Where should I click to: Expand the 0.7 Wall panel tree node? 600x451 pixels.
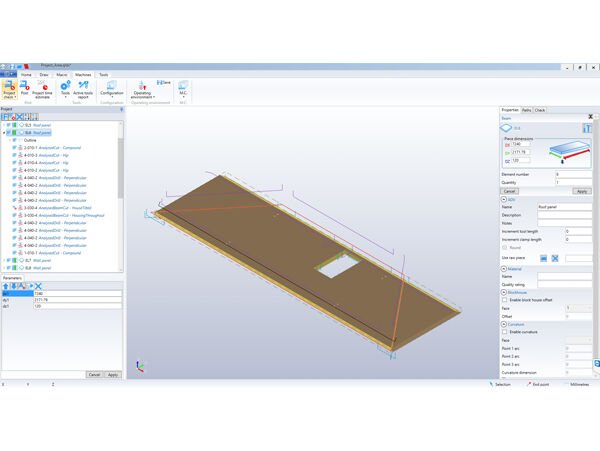4,260
